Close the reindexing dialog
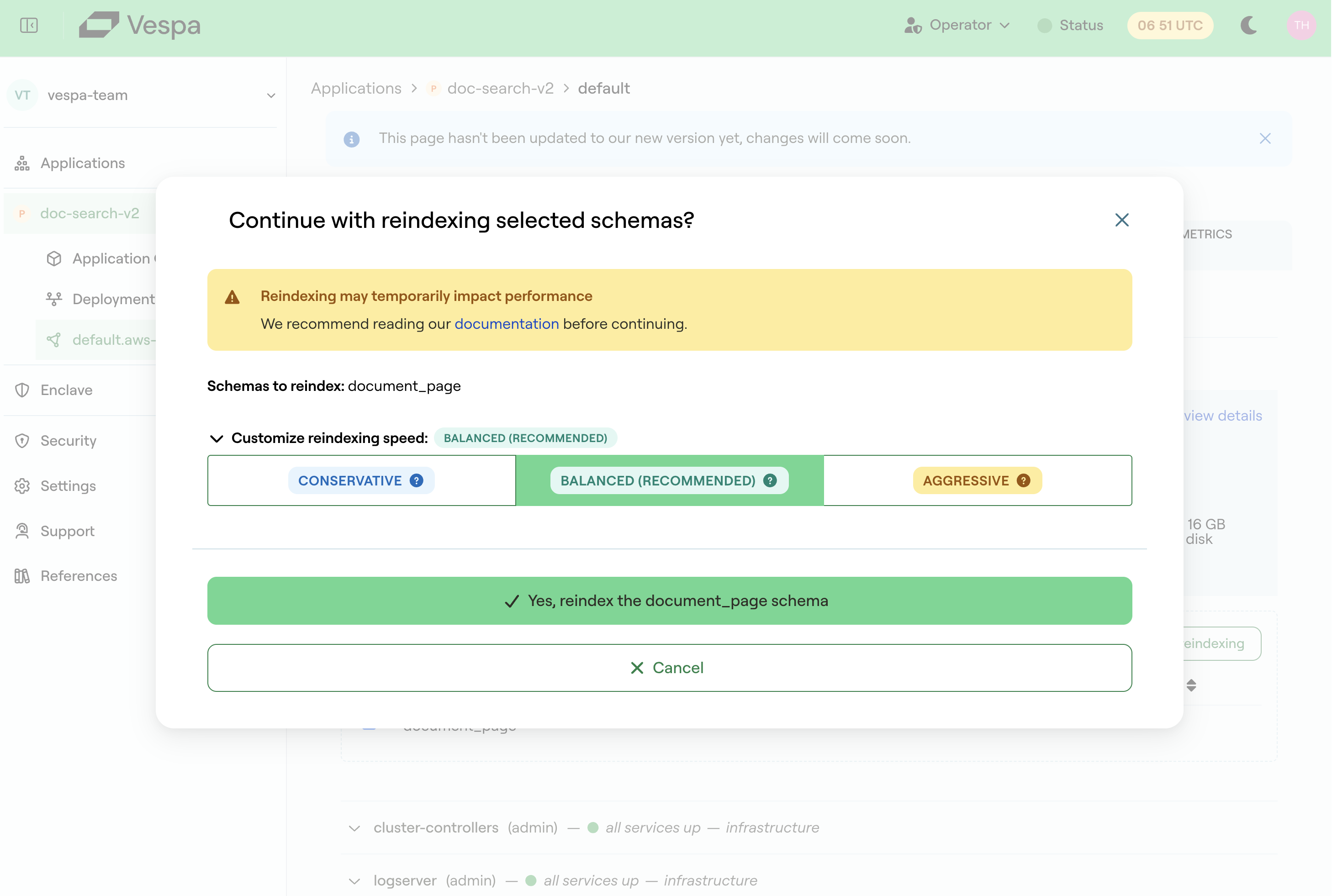1332x896 pixels. 1121,220
